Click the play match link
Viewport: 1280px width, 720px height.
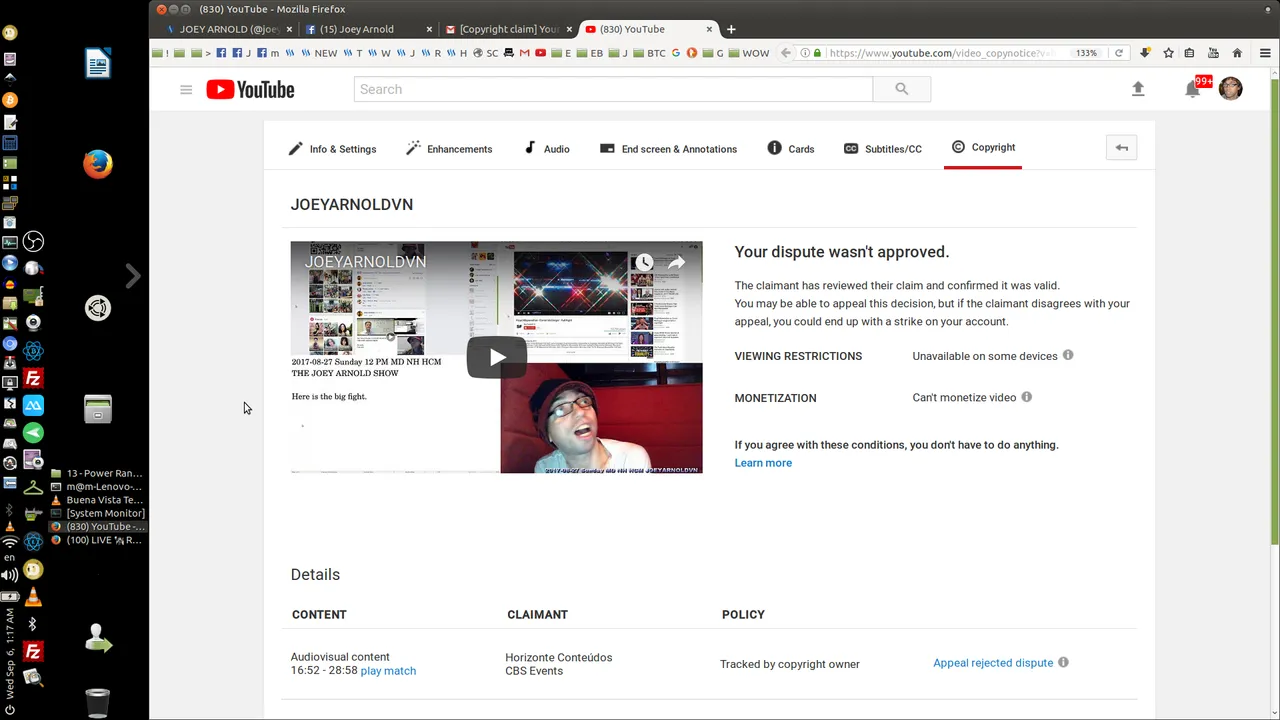pyautogui.click(x=388, y=671)
